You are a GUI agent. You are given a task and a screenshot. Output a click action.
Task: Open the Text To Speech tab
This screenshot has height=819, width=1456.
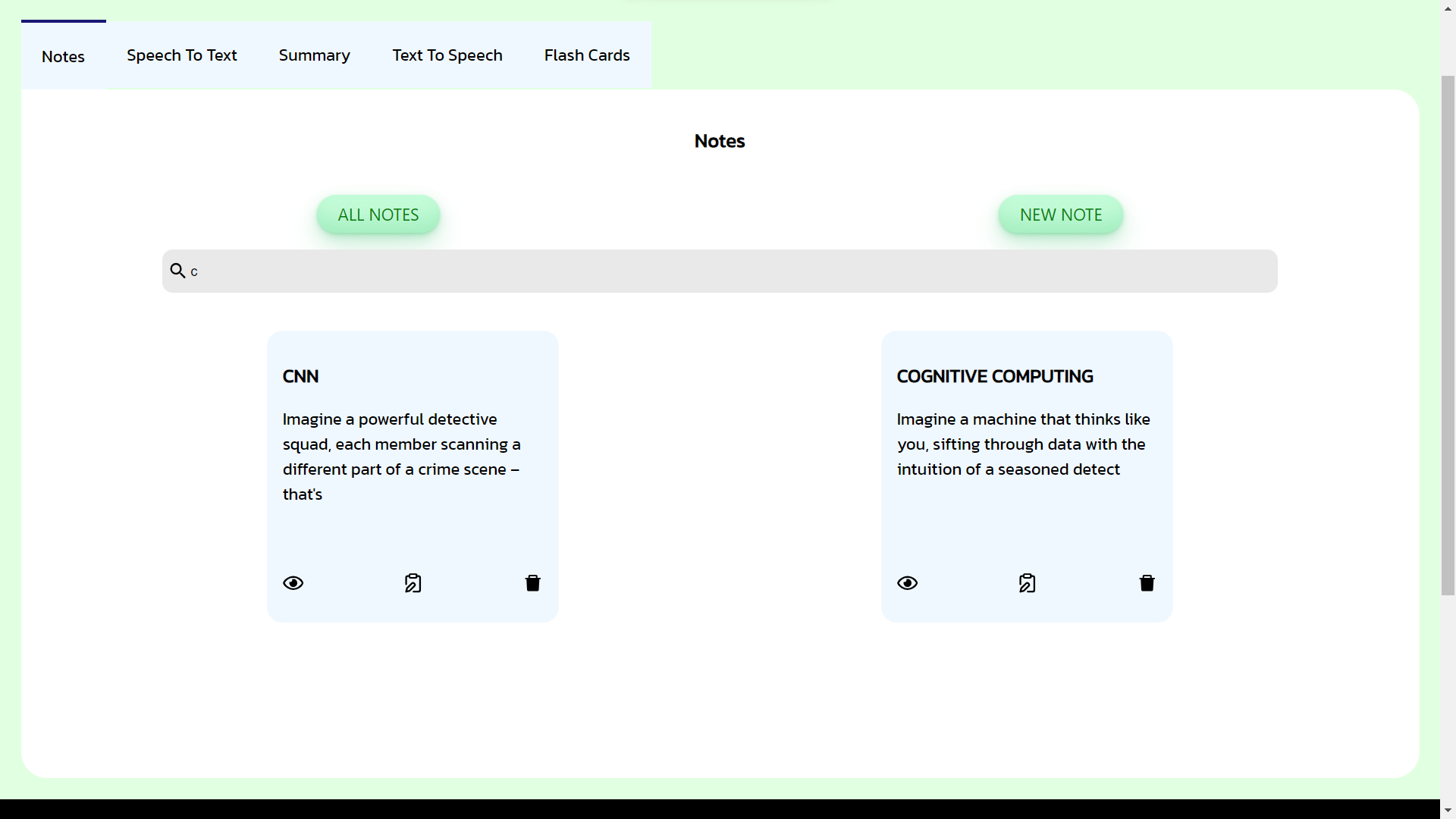coord(447,55)
